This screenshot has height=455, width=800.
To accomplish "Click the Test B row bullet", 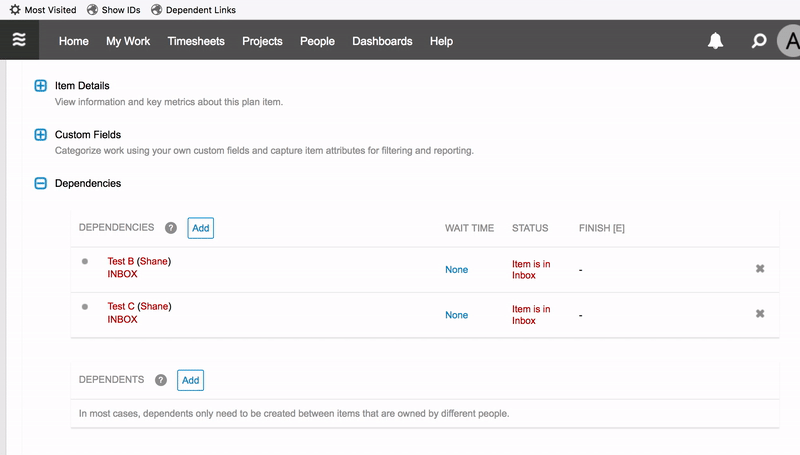I will click(85, 262).
